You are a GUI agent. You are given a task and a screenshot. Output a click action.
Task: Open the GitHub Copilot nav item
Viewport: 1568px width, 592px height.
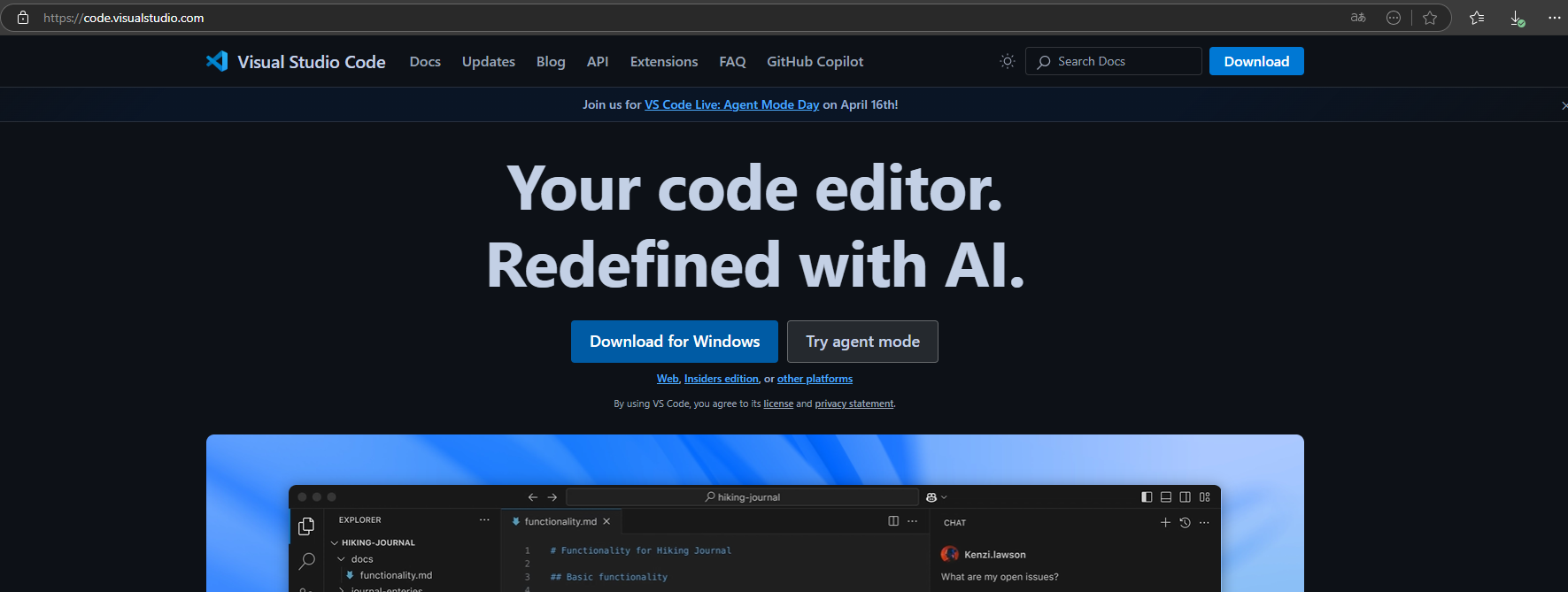click(815, 62)
